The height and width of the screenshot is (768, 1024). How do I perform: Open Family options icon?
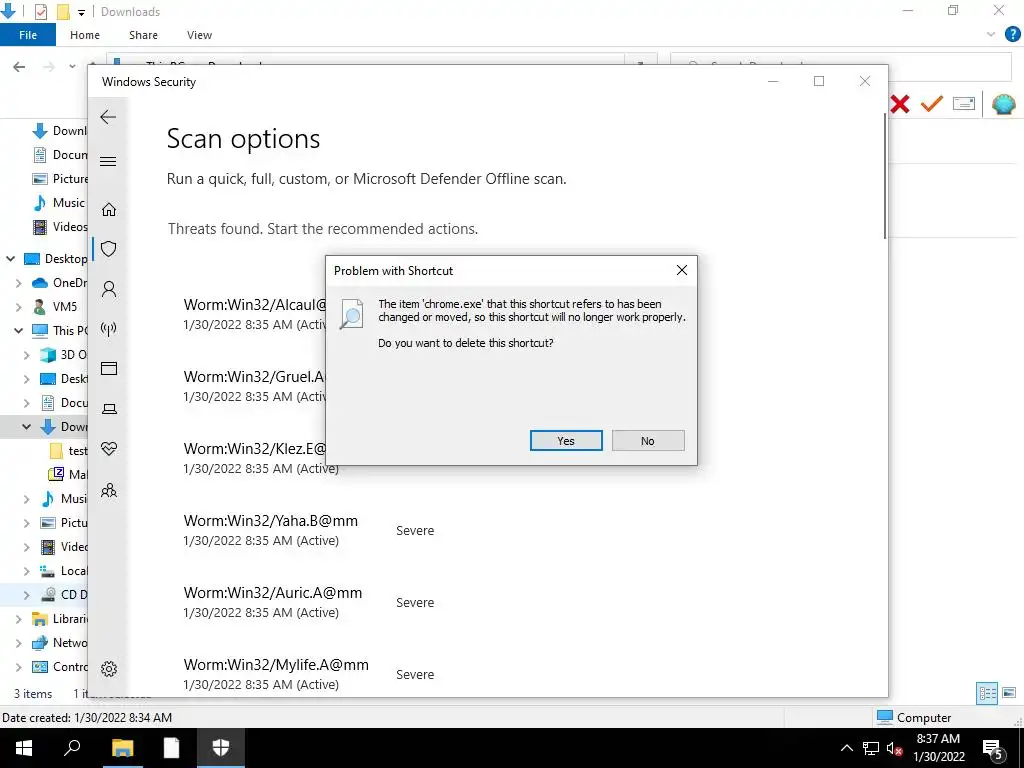coord(109,490)
